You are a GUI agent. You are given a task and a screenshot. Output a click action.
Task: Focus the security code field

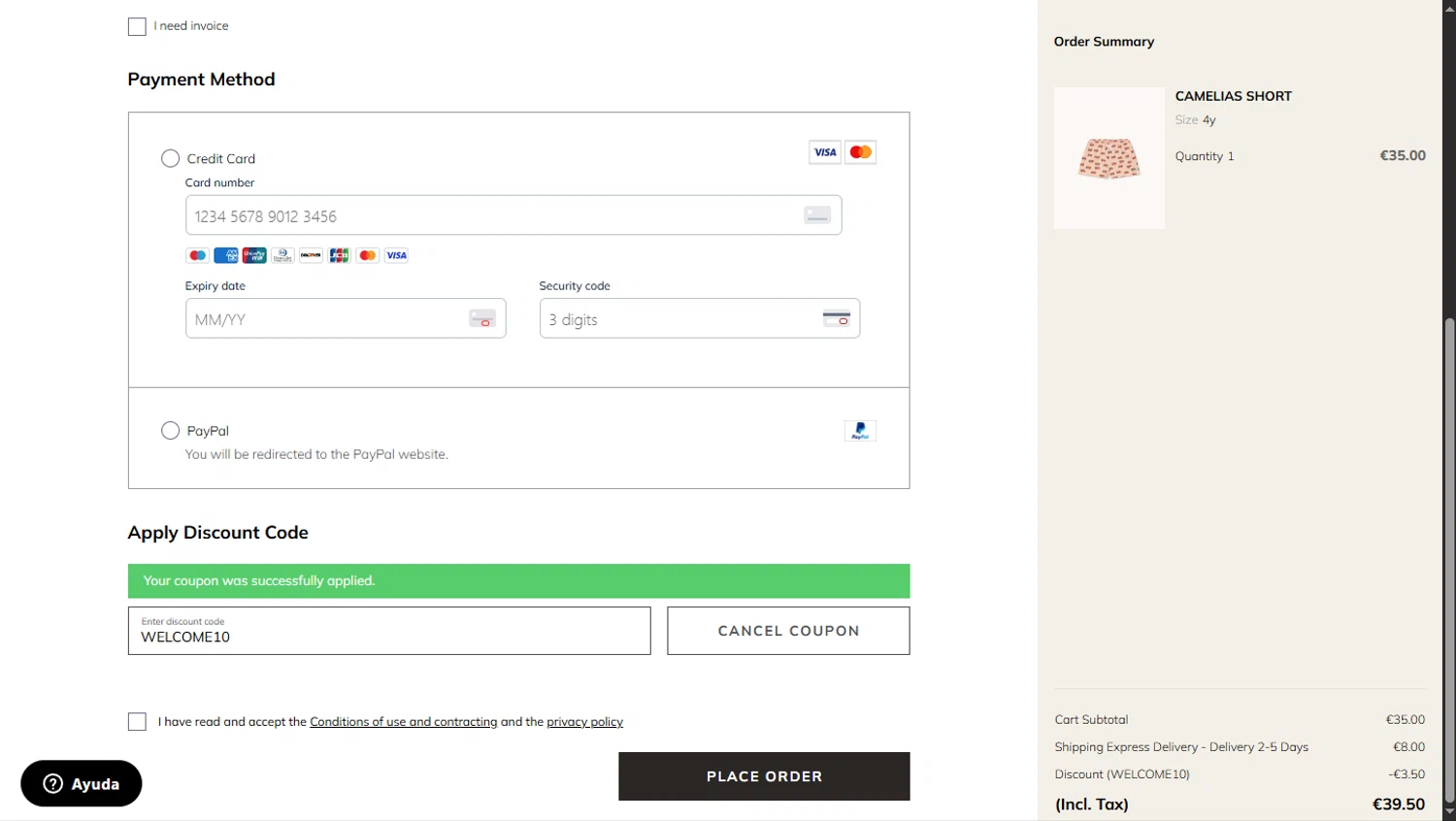700,318
